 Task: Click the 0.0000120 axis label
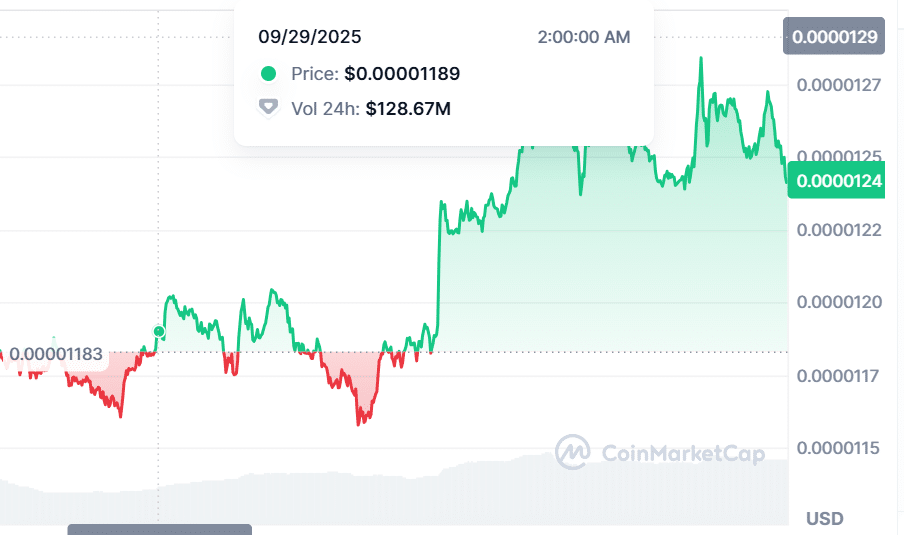(839, 302)
